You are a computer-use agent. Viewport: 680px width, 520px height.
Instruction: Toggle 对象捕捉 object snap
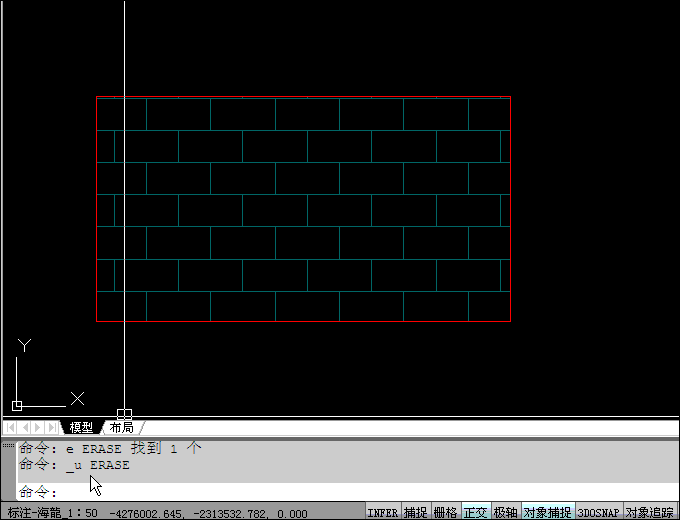(x=547, y=513)
